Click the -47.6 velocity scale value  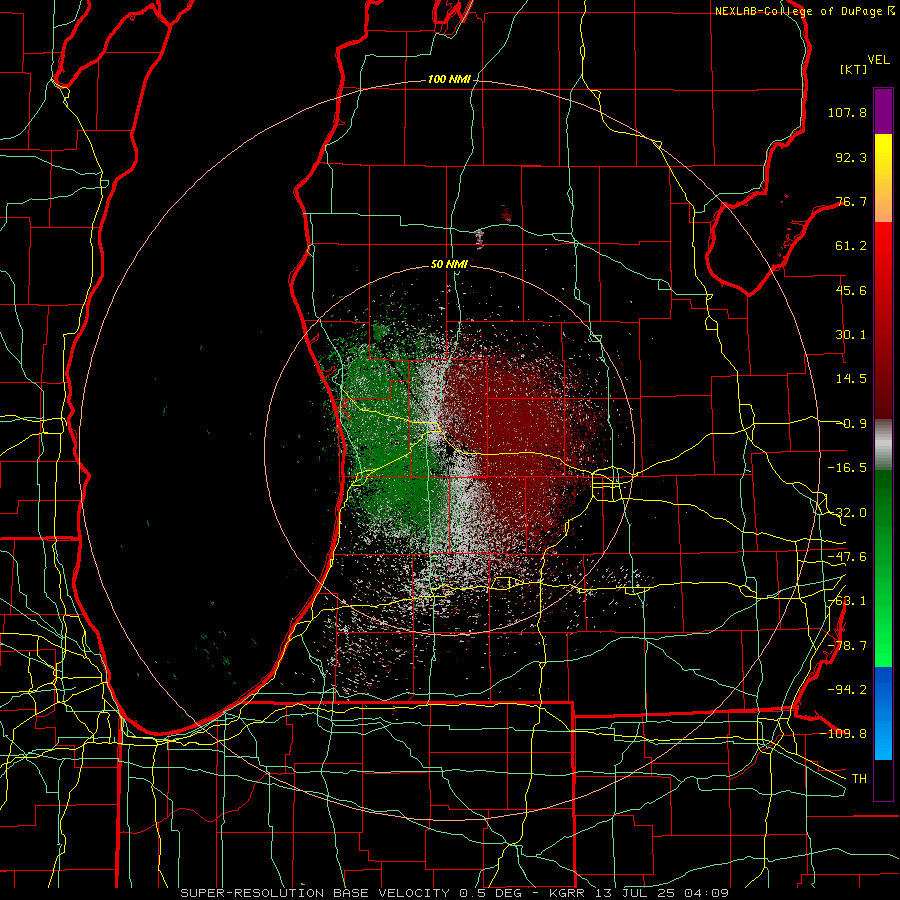tap(847, 557)
